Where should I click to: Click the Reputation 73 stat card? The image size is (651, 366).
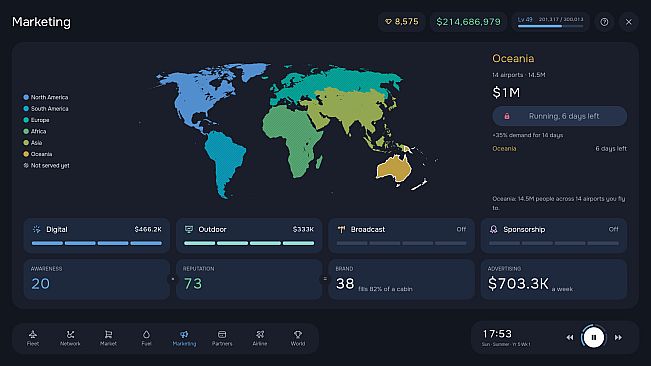pos(249,279)
